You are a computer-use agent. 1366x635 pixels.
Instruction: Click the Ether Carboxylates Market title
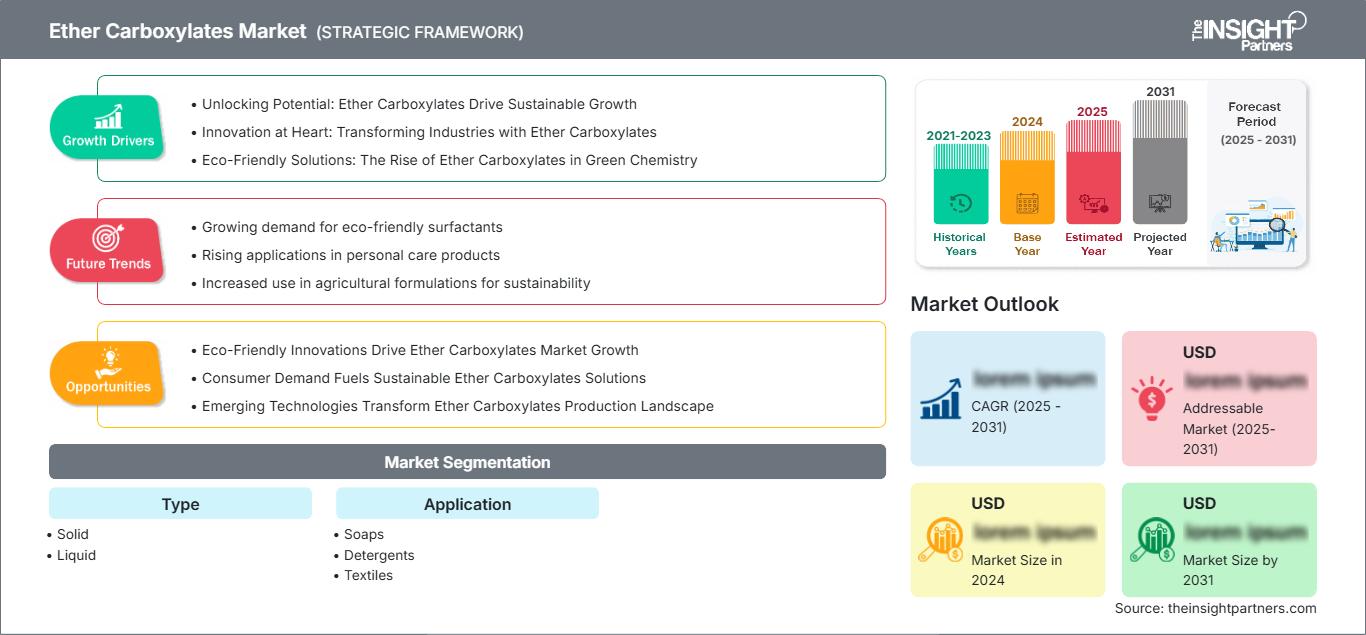(x=178, y=31)
